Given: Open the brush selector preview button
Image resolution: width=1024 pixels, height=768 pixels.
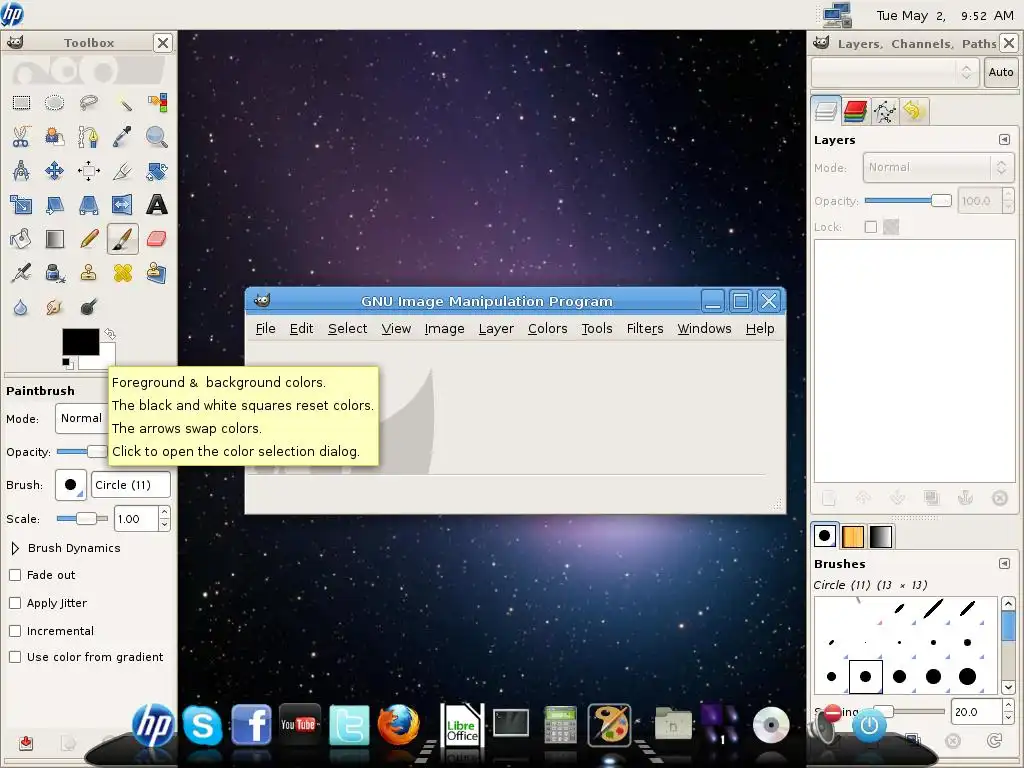Looking at the screenshot, I should (71, 485).
